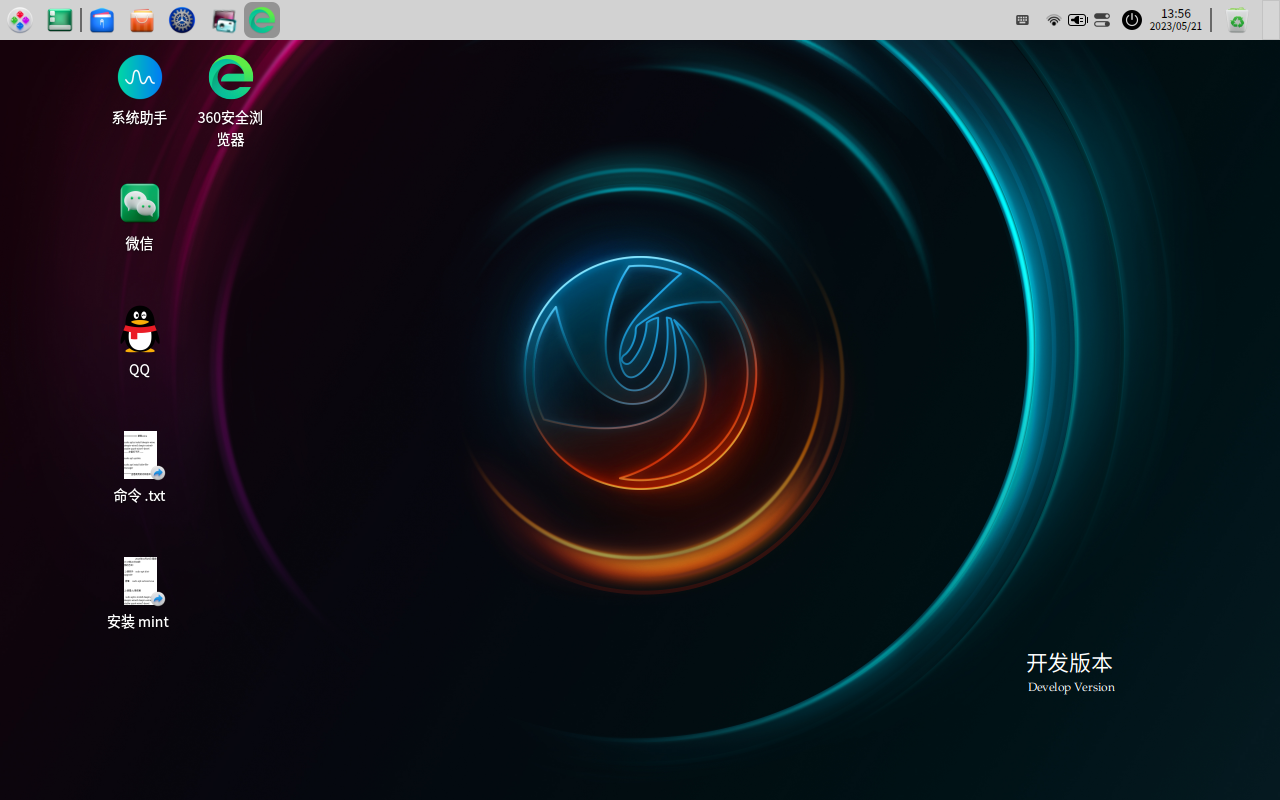Open the Trash icon in the system tray
This screenshot has width=1280, height=800.
click(x=1236, y=20)
